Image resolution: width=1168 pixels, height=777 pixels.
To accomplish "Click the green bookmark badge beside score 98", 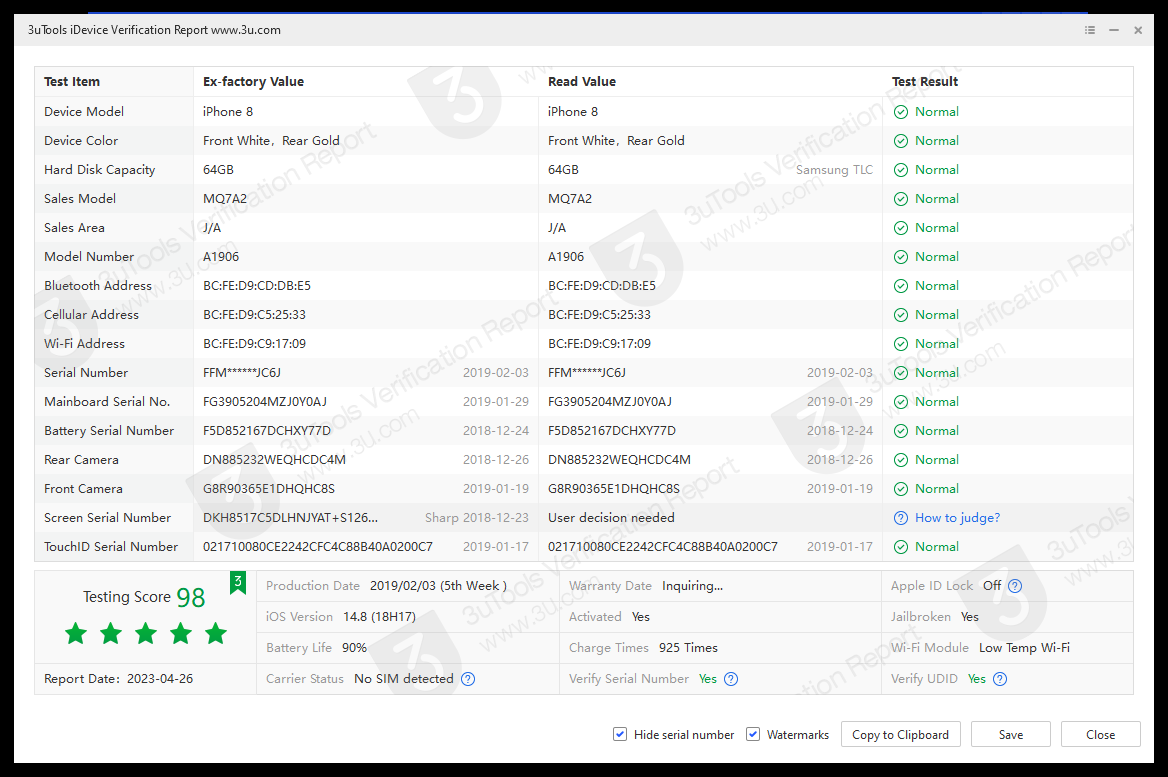I will [x=238, y=583].
